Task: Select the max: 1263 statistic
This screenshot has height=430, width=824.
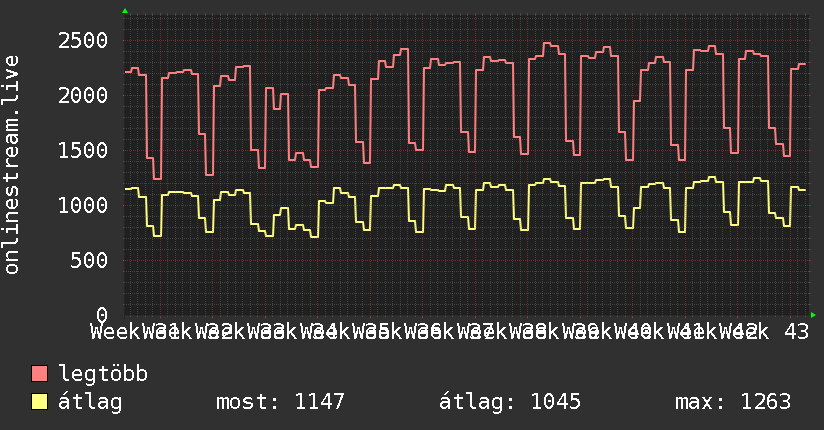Action: pos(733,402)
